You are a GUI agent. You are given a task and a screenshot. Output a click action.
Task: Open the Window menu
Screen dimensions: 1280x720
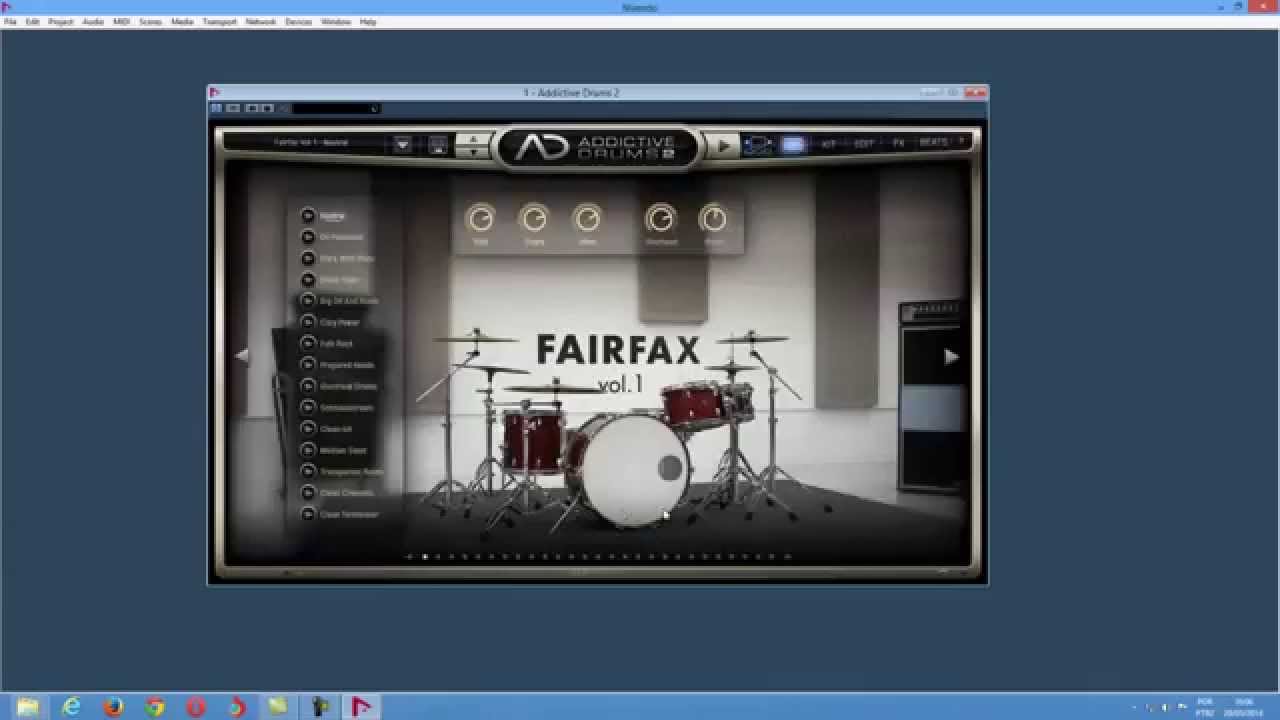click(x=336, y=21)
